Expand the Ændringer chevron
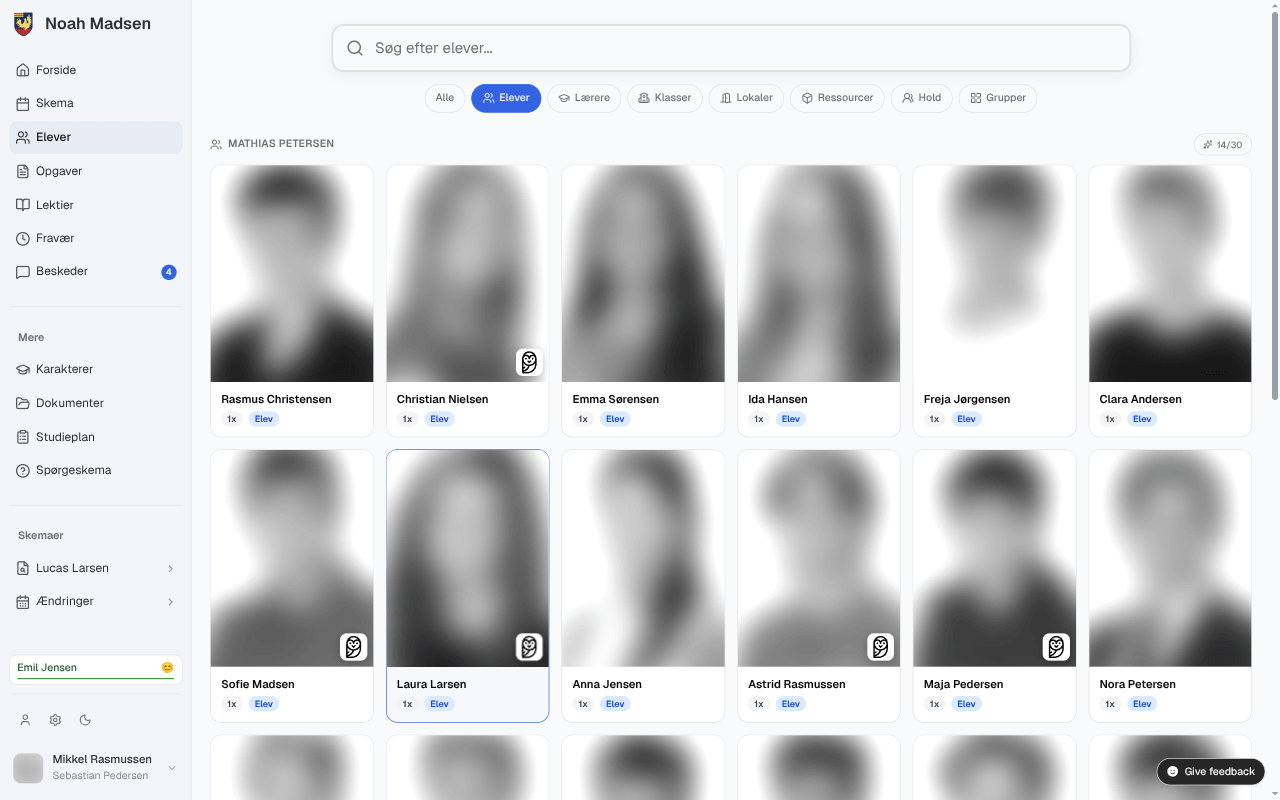The width and height of the screenshot is (1280, 800). tap(170, 602)
